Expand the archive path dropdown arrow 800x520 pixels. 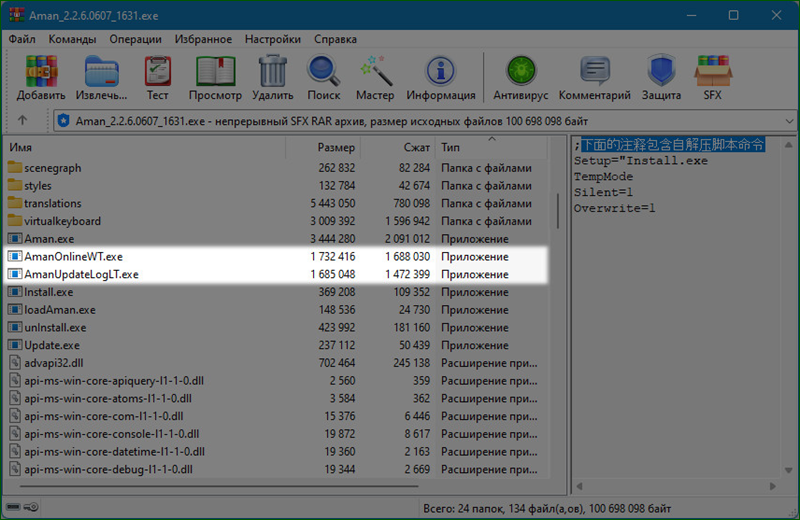[789, 121]
